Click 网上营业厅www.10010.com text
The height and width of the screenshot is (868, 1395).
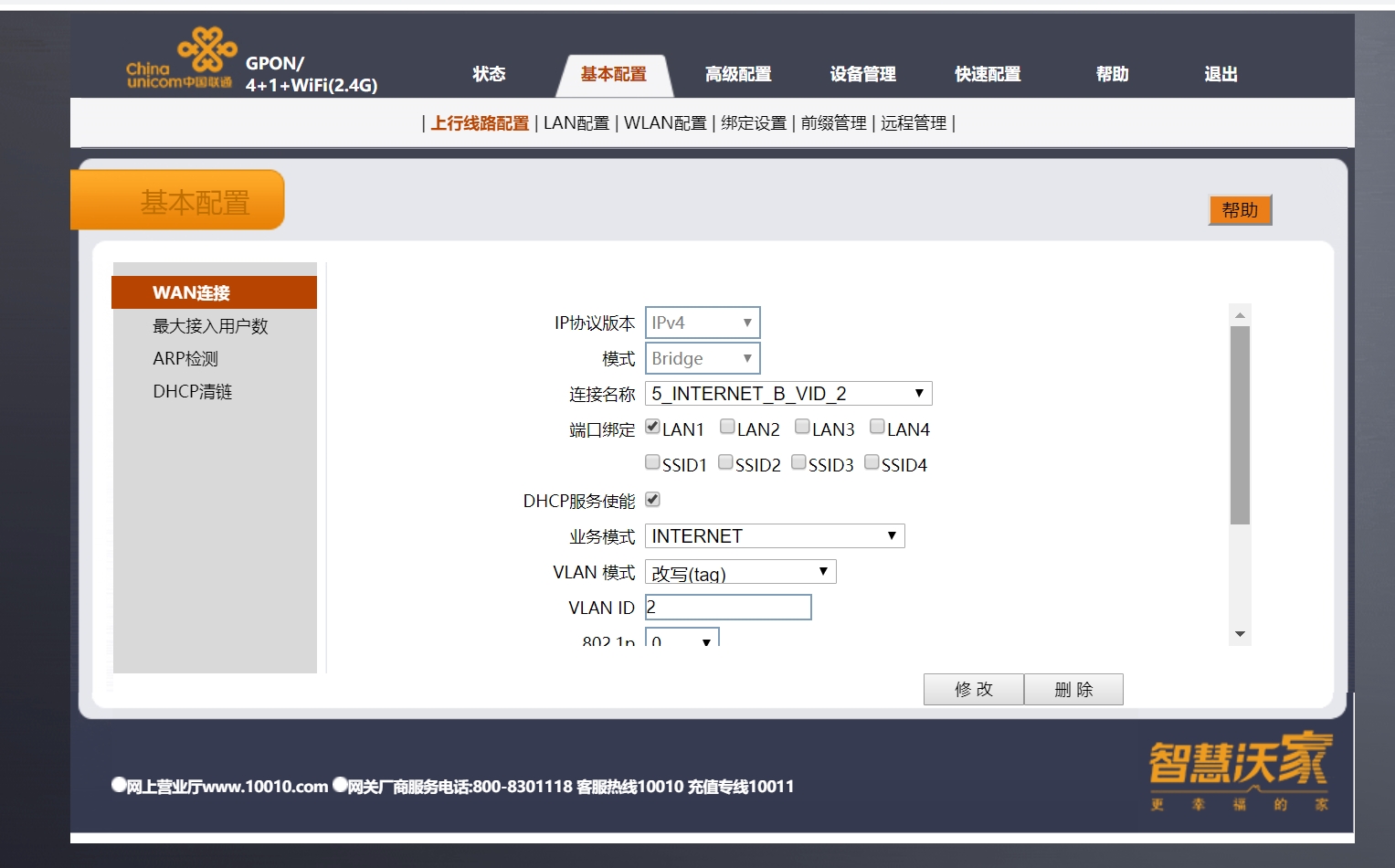[x=227, y=787]
